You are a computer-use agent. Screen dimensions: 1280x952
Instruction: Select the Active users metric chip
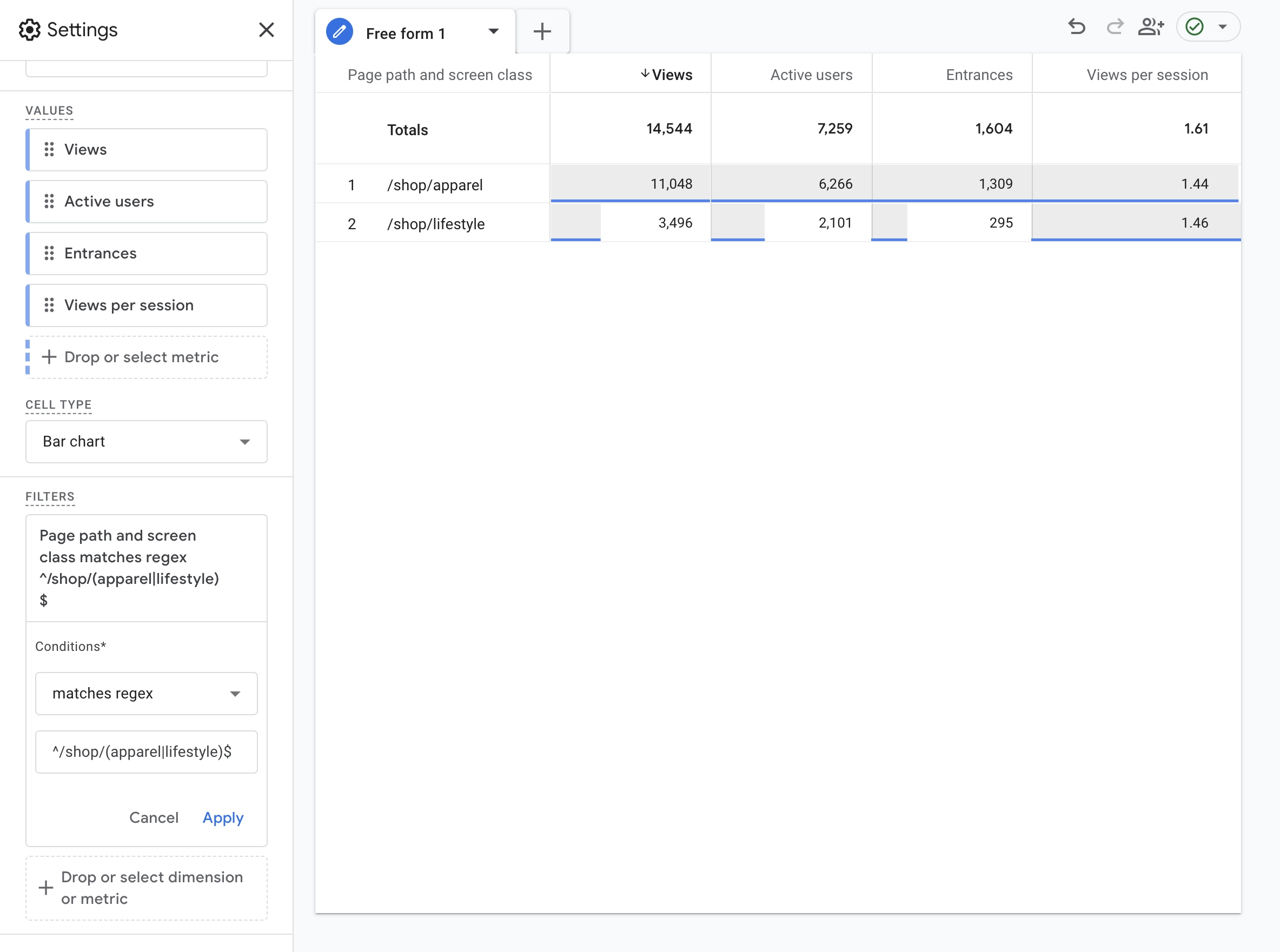[147, 202]
